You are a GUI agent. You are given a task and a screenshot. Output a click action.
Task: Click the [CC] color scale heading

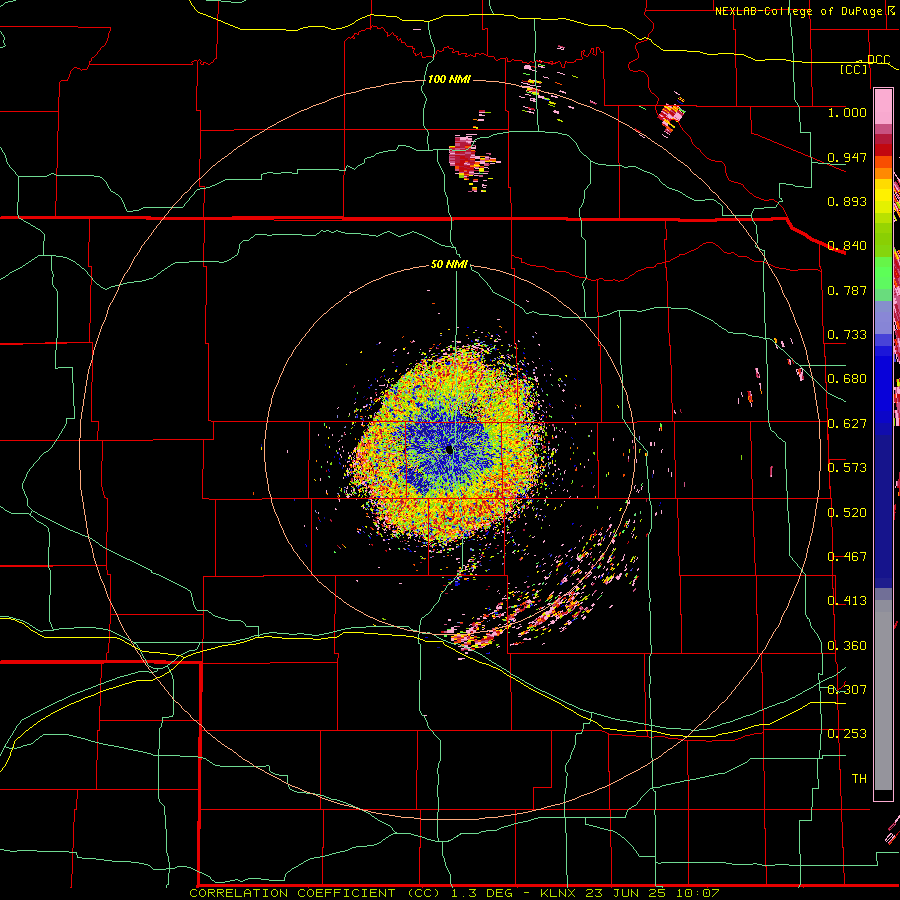point(854,69)
